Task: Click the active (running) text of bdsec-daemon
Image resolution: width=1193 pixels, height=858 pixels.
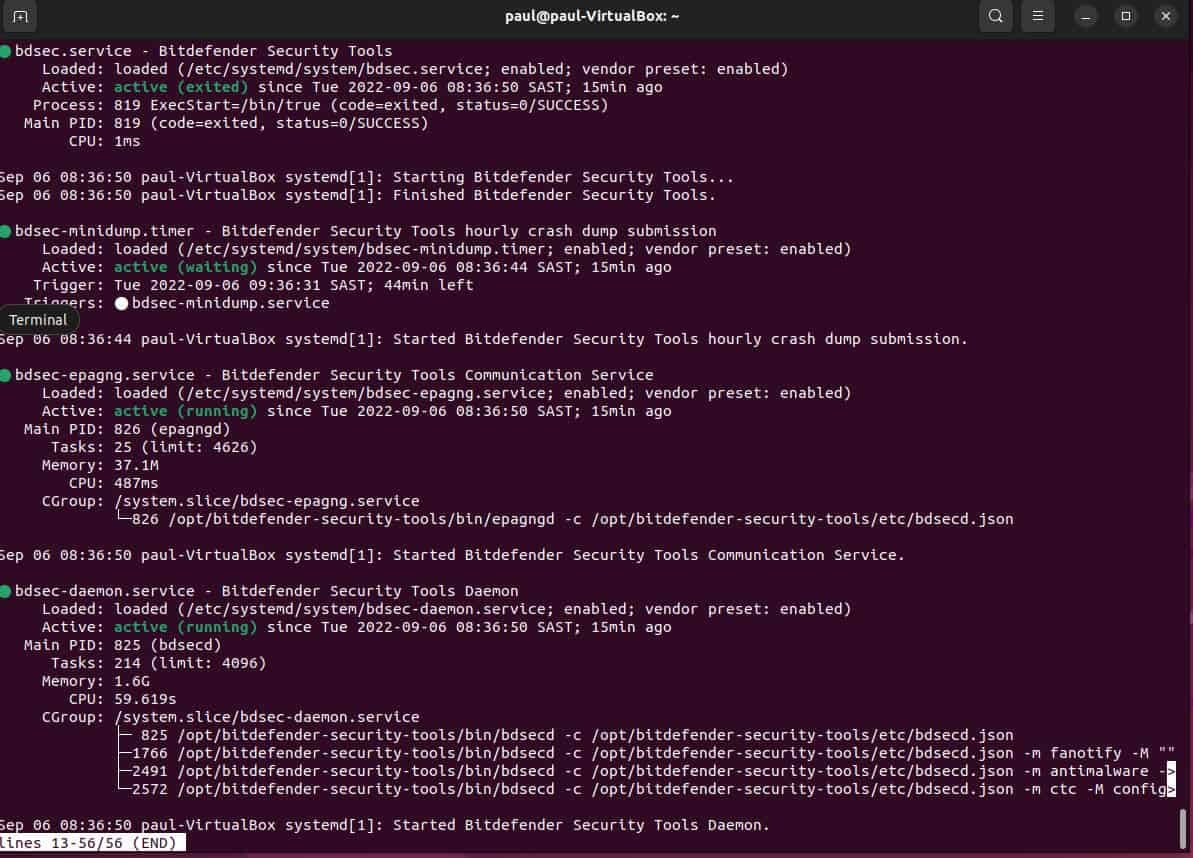Action: pyautogui.click(x=186, y=628)
